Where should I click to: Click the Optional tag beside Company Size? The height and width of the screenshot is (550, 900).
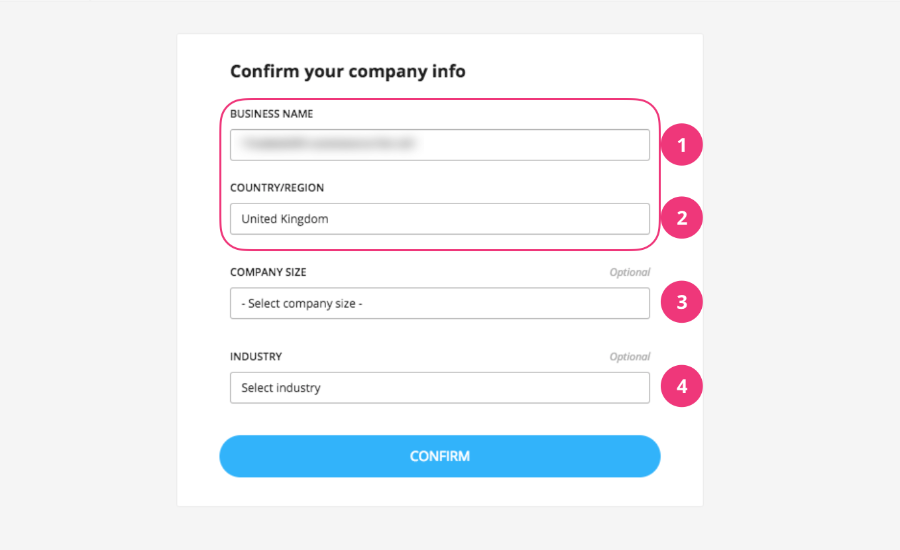click(x=629, y=272)
